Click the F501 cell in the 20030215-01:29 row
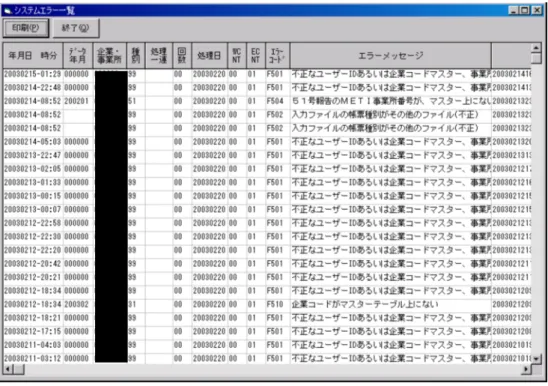Viewport: 548px width, 386px height. click(x=277, y=74)
